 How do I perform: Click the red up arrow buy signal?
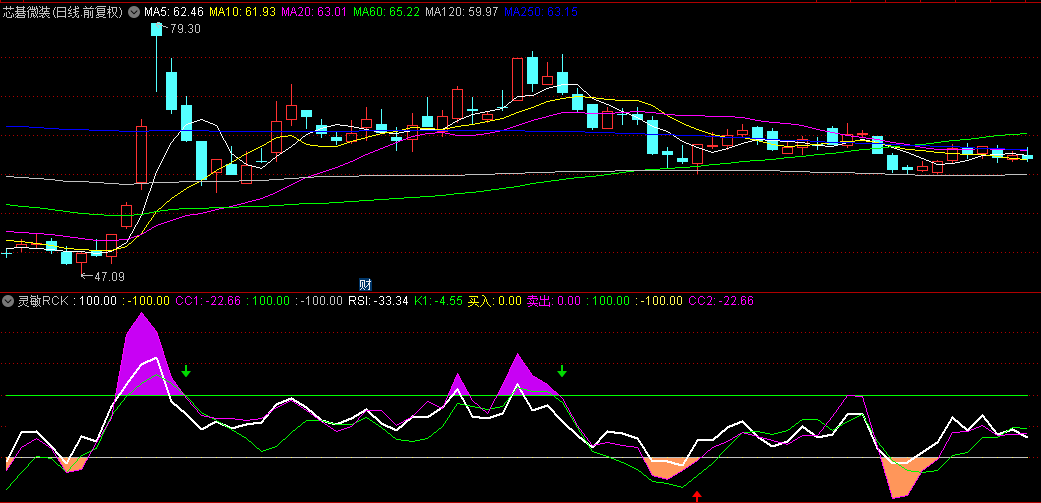coord(697,494)
